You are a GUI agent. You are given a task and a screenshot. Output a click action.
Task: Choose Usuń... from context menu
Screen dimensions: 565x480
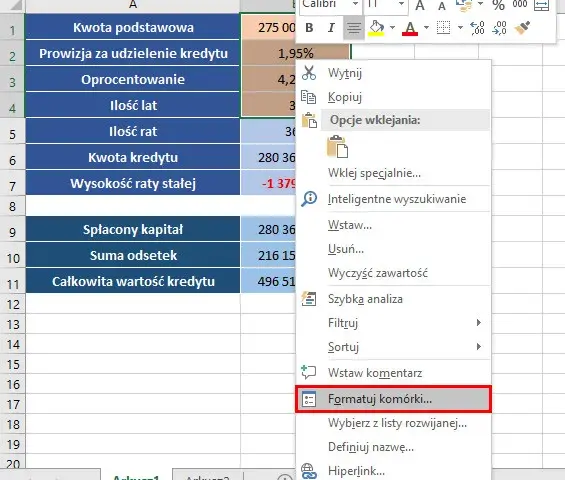[393, 249]
